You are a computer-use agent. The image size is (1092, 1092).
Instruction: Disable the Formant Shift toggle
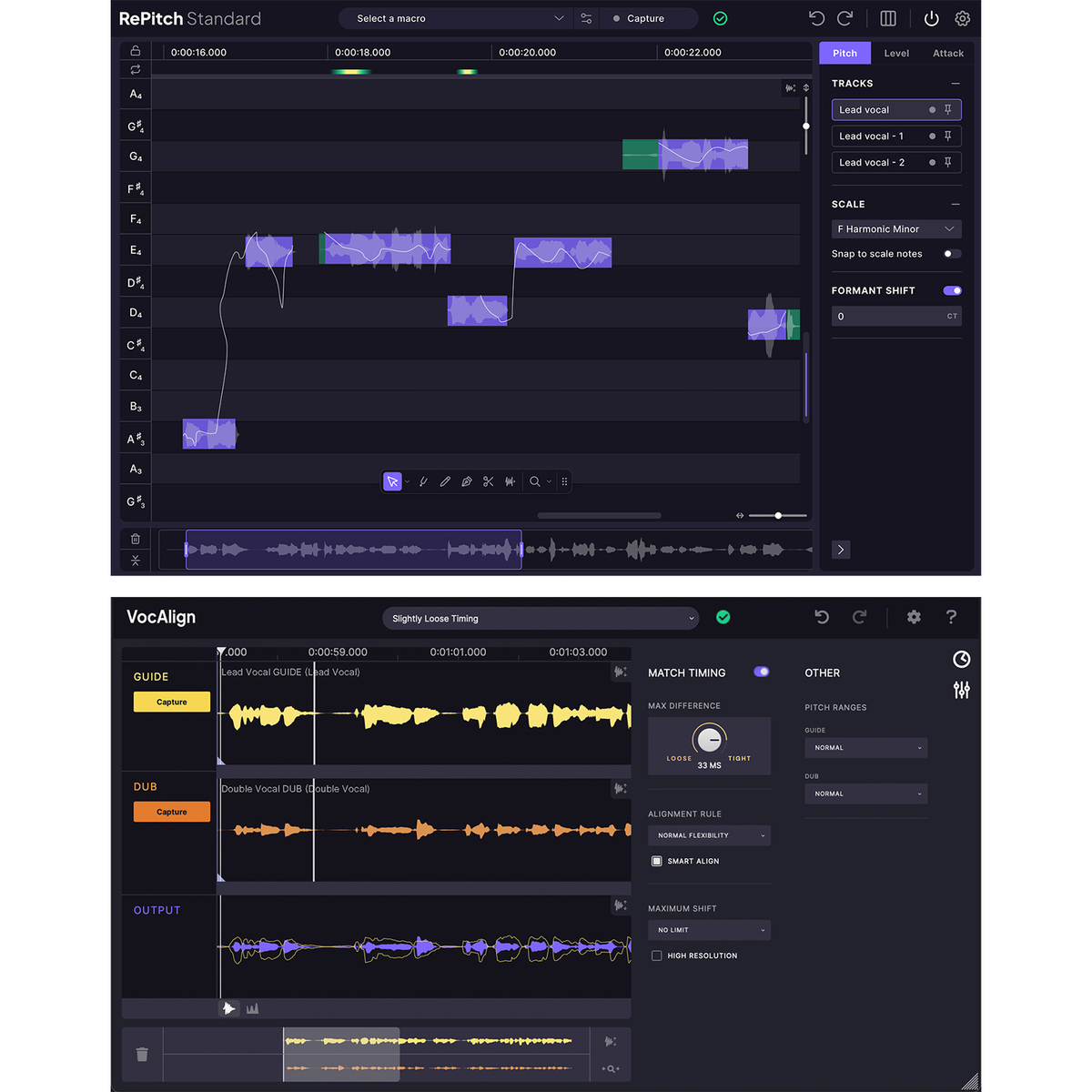[952, 290]
